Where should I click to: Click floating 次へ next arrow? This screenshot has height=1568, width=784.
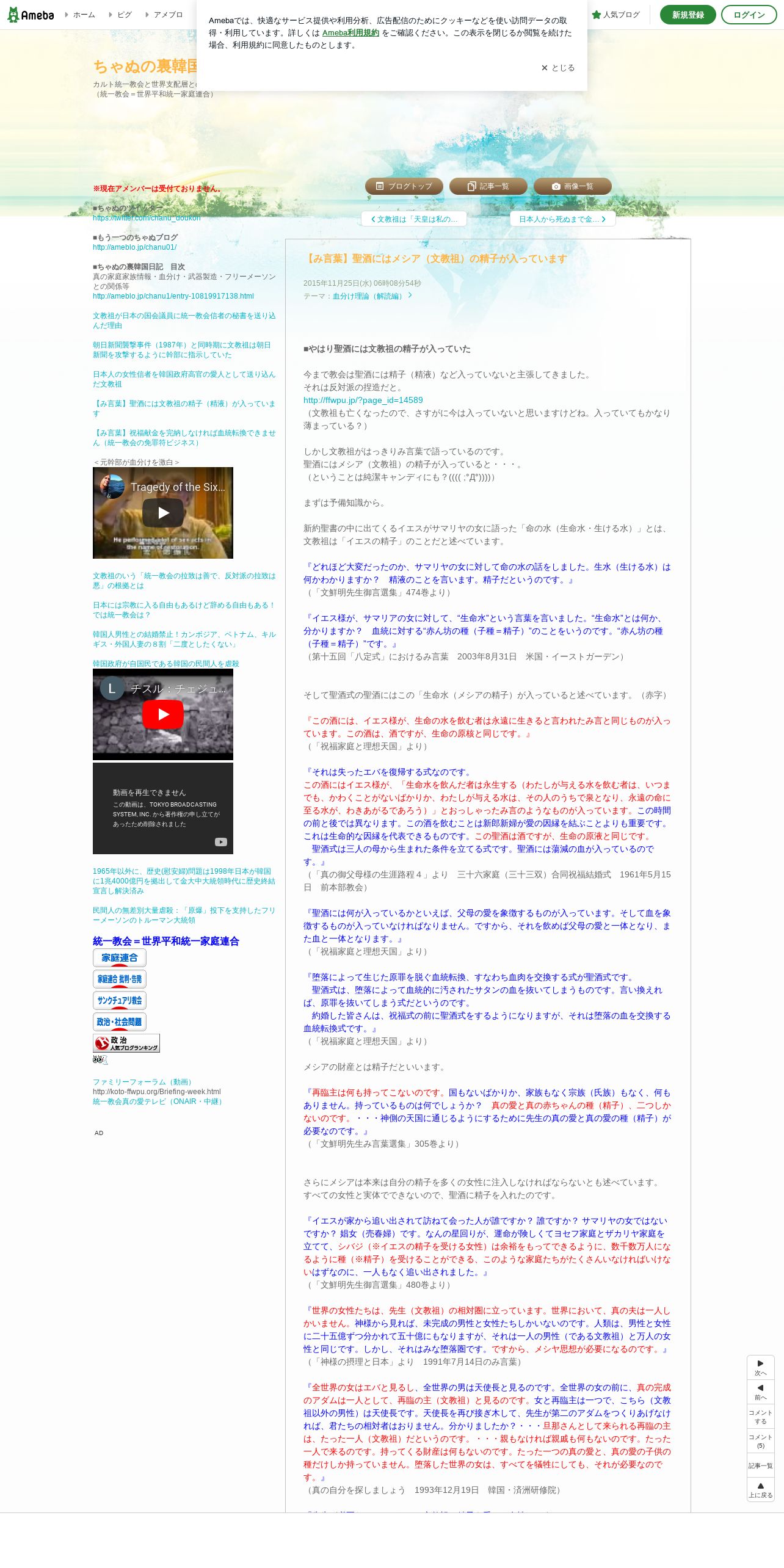click(x=760, y=1368)
